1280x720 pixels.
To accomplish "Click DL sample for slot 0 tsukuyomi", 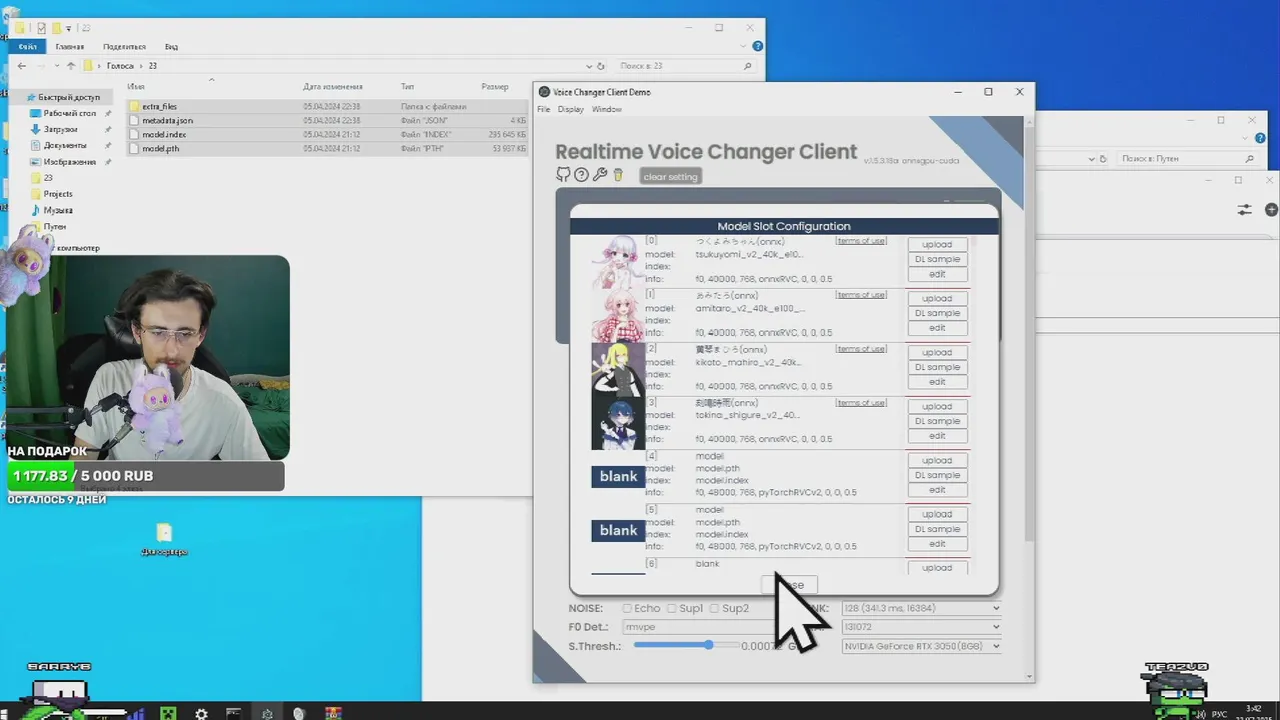I will [x=937, y=259].
